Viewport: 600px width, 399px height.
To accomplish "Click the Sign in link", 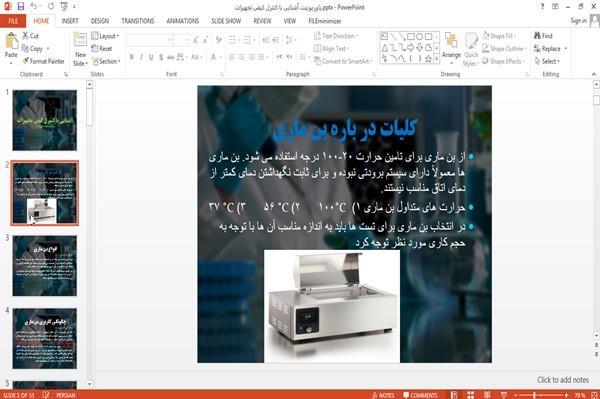I will click(578, 21).
